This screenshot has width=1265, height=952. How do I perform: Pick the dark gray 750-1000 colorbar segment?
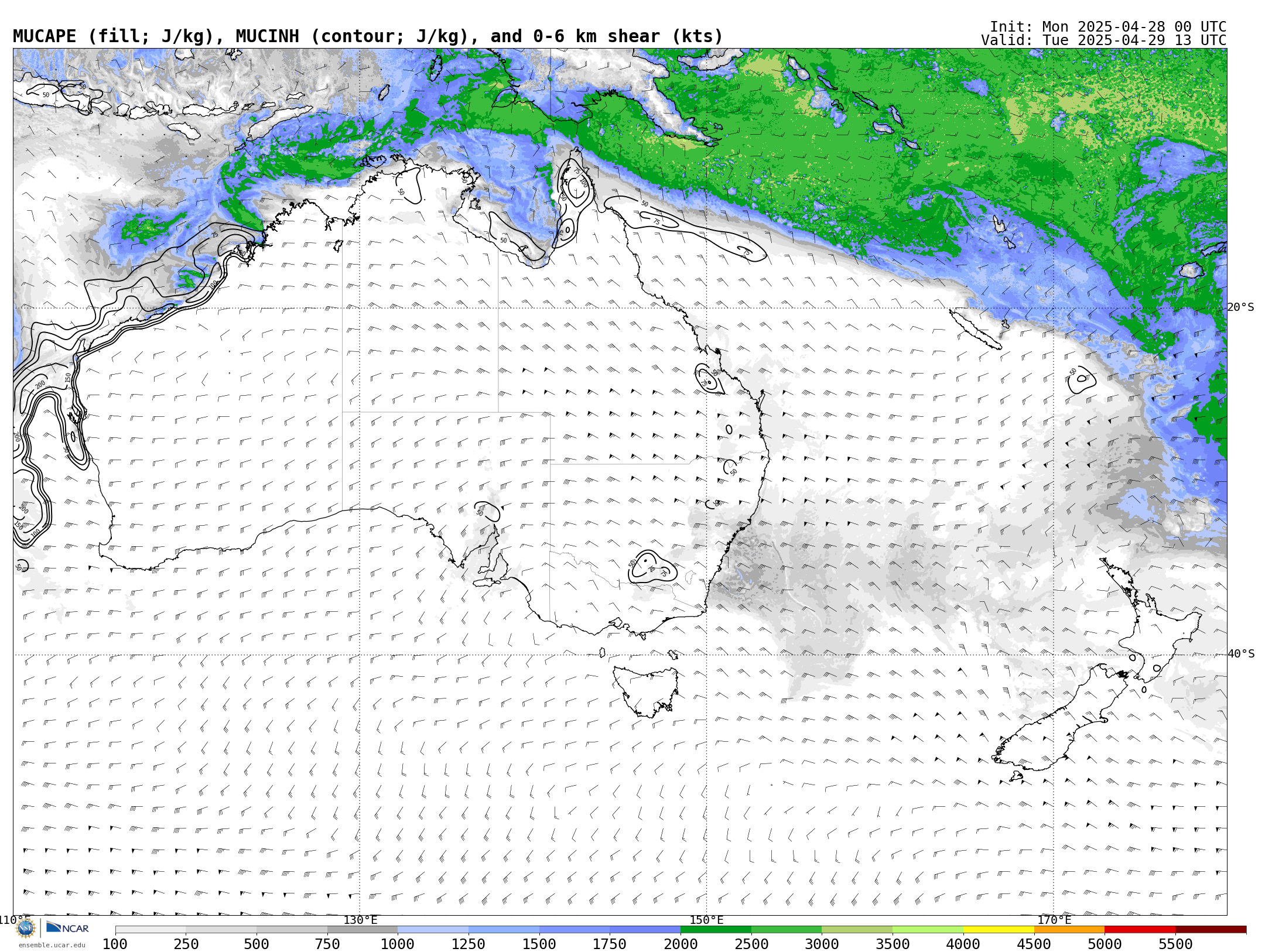[x=363, y=930]
